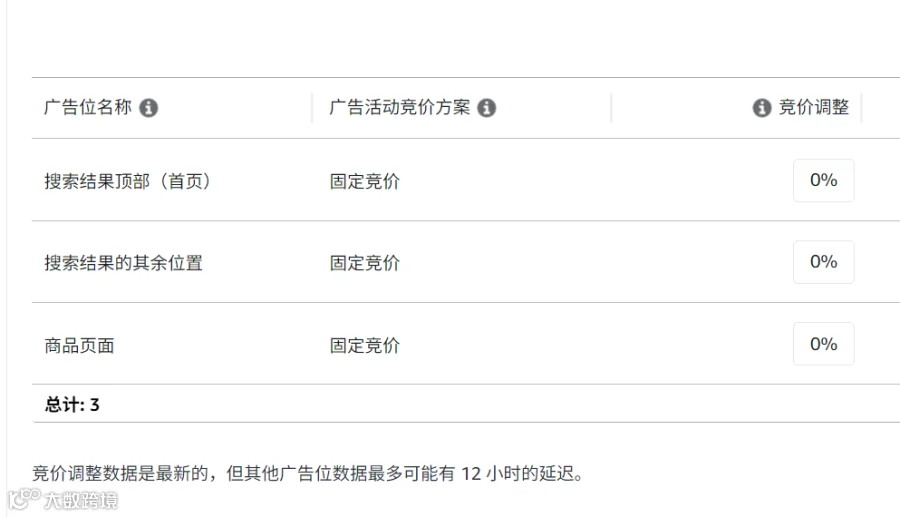Viewport: 900px width, 517px height.
Task: Click 固定竞价 in the 商品页面 row
Action: [x=364, y=346]
